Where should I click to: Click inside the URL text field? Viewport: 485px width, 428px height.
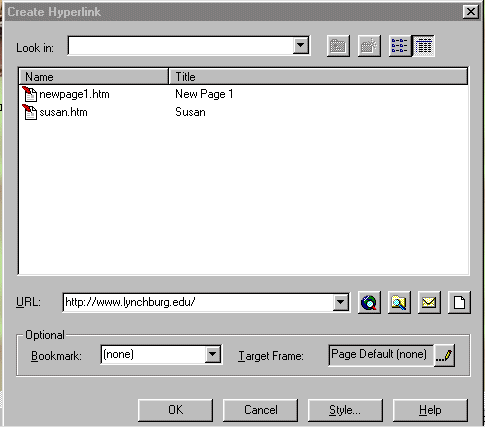[198, 302]
